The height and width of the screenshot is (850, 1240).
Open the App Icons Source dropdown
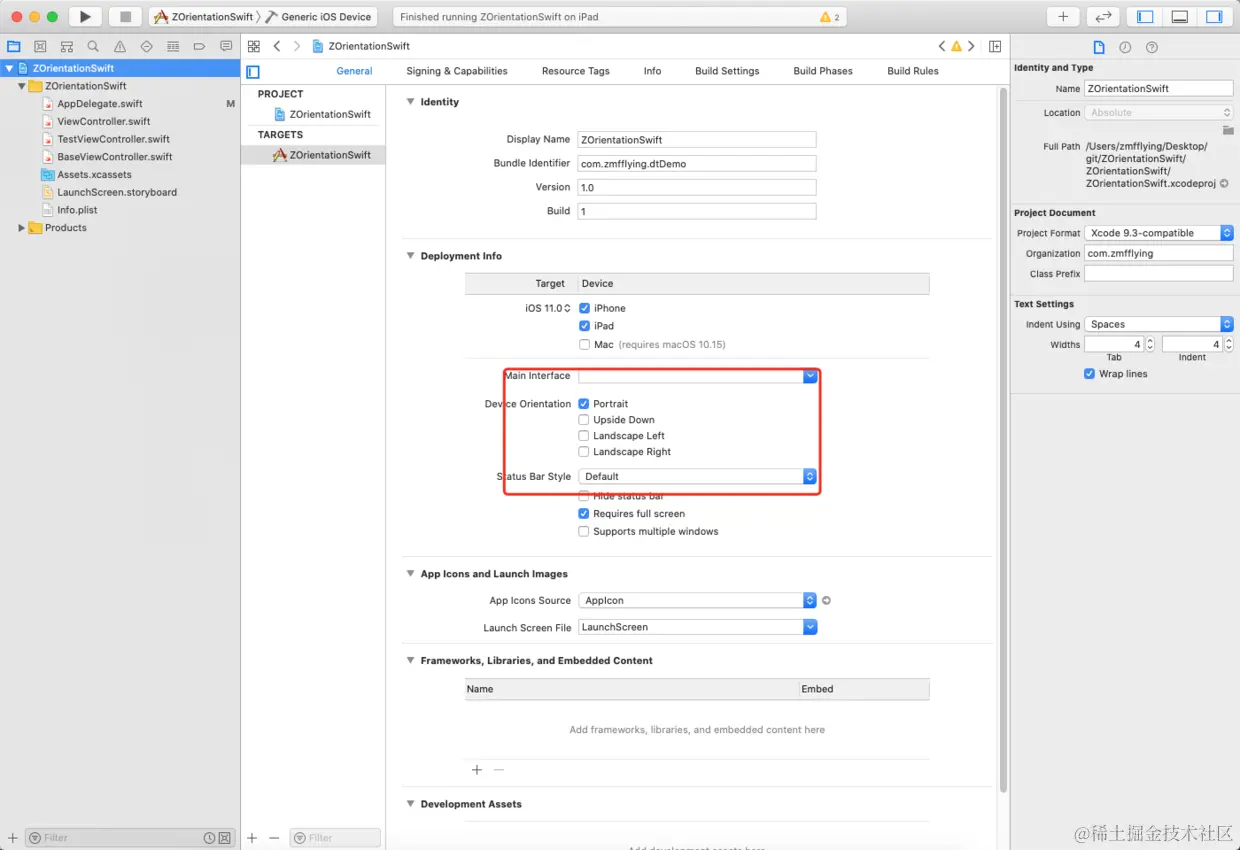(x=697, y=601)
